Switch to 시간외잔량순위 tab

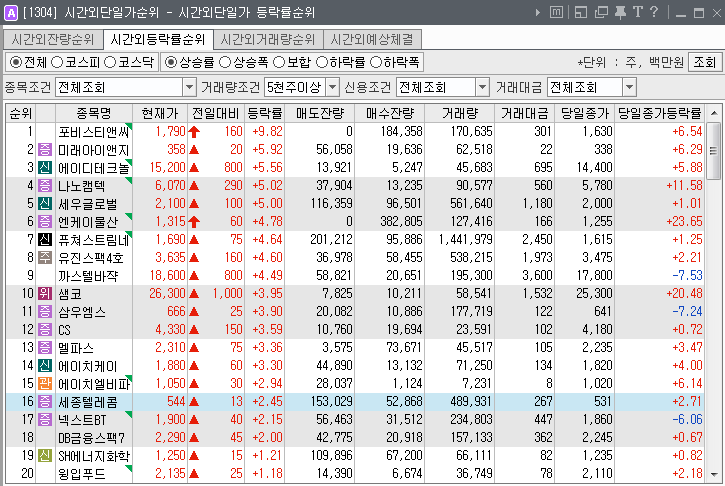tap(53, 40)
